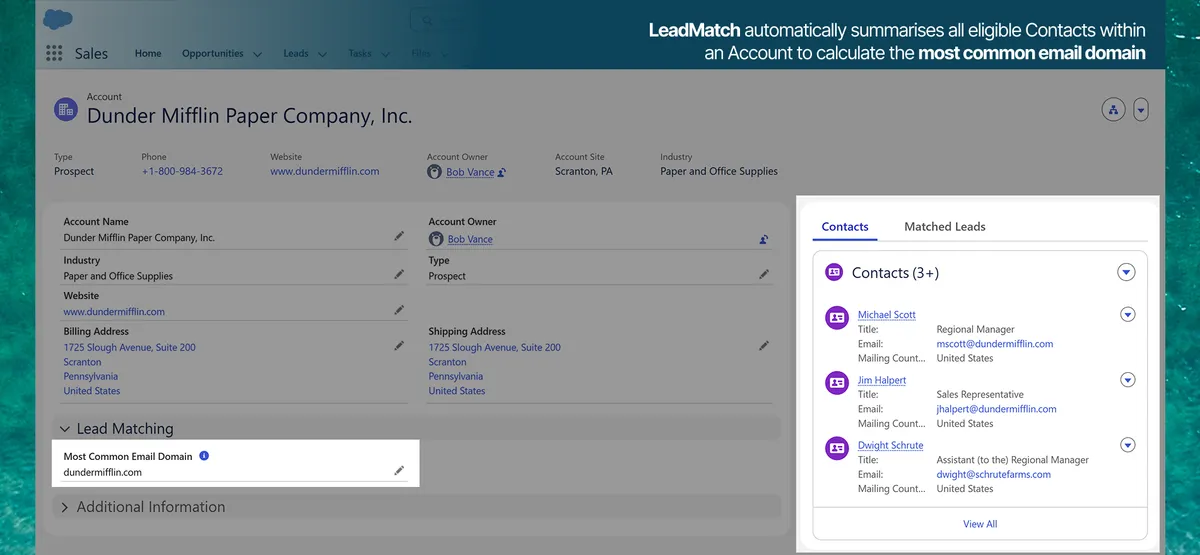Change owner icon next to Bob Vance in header

[x=502, y=172]
